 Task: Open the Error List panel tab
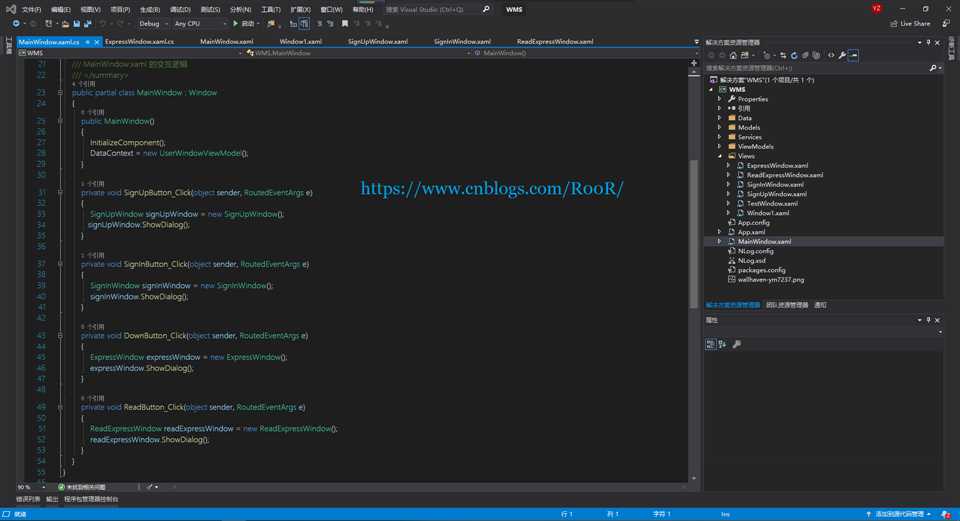(28, 500)
